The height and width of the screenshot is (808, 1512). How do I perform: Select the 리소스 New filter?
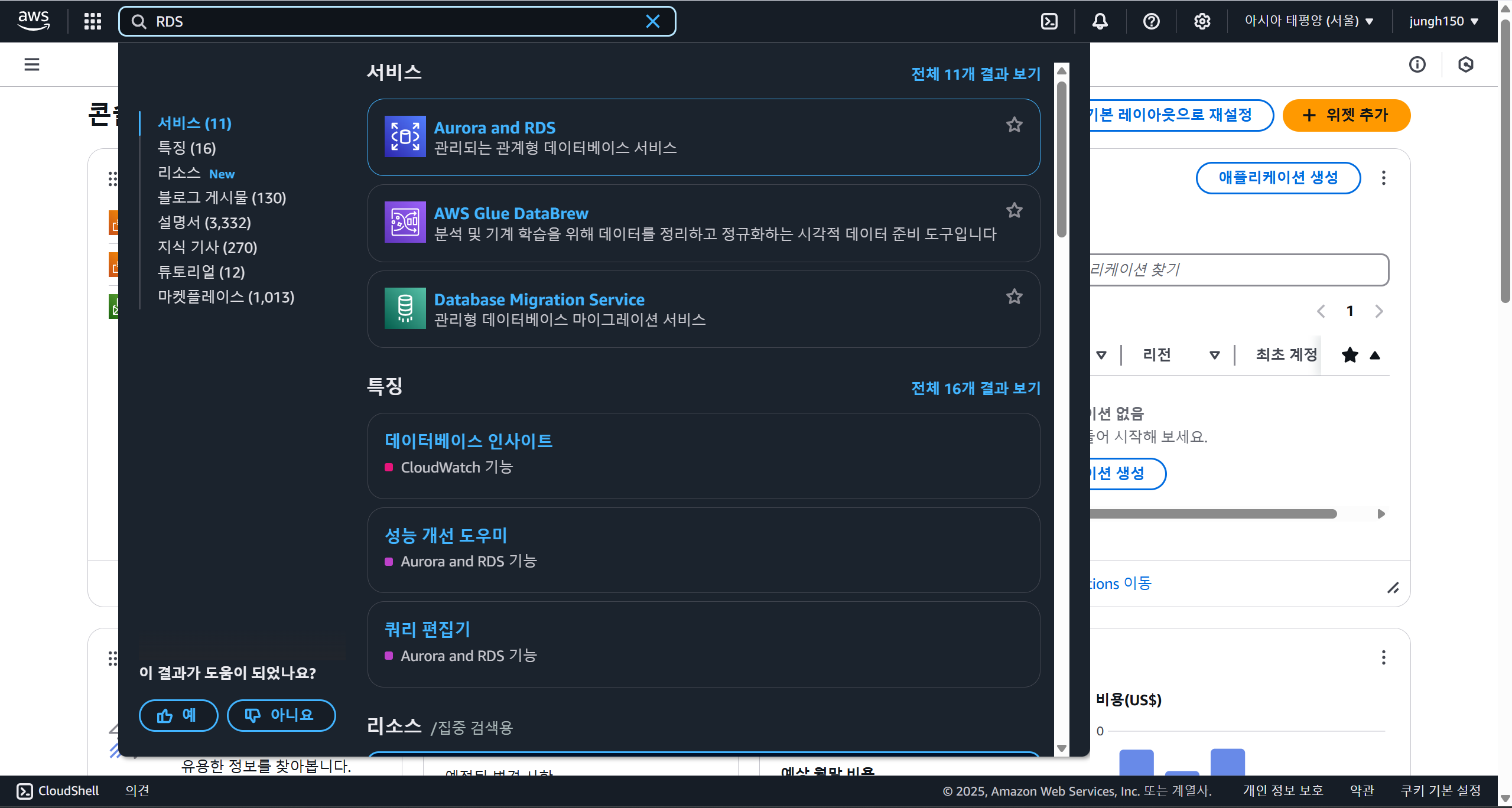[x=196, y=173]
